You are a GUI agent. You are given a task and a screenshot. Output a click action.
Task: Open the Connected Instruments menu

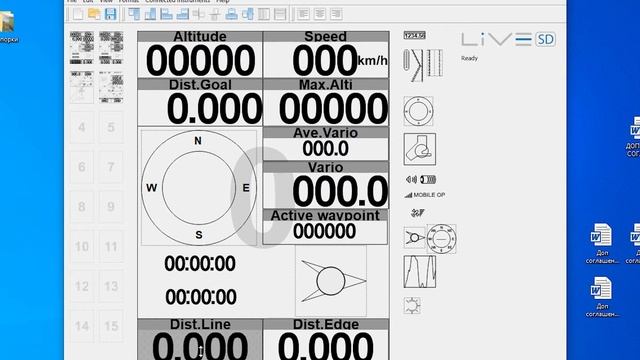(177, 1)
